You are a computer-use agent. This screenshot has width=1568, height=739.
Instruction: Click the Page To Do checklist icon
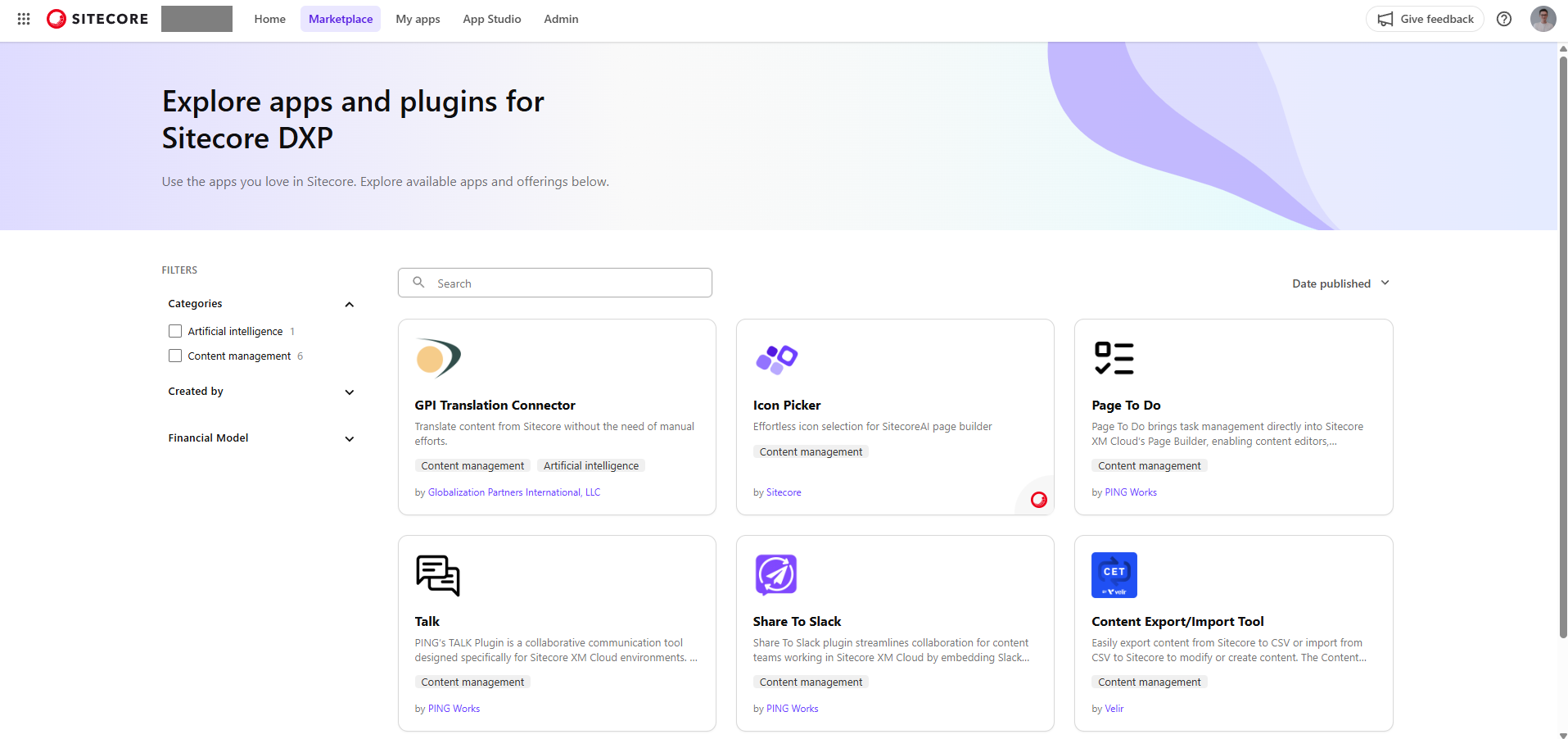click(x=1114, y=358)
